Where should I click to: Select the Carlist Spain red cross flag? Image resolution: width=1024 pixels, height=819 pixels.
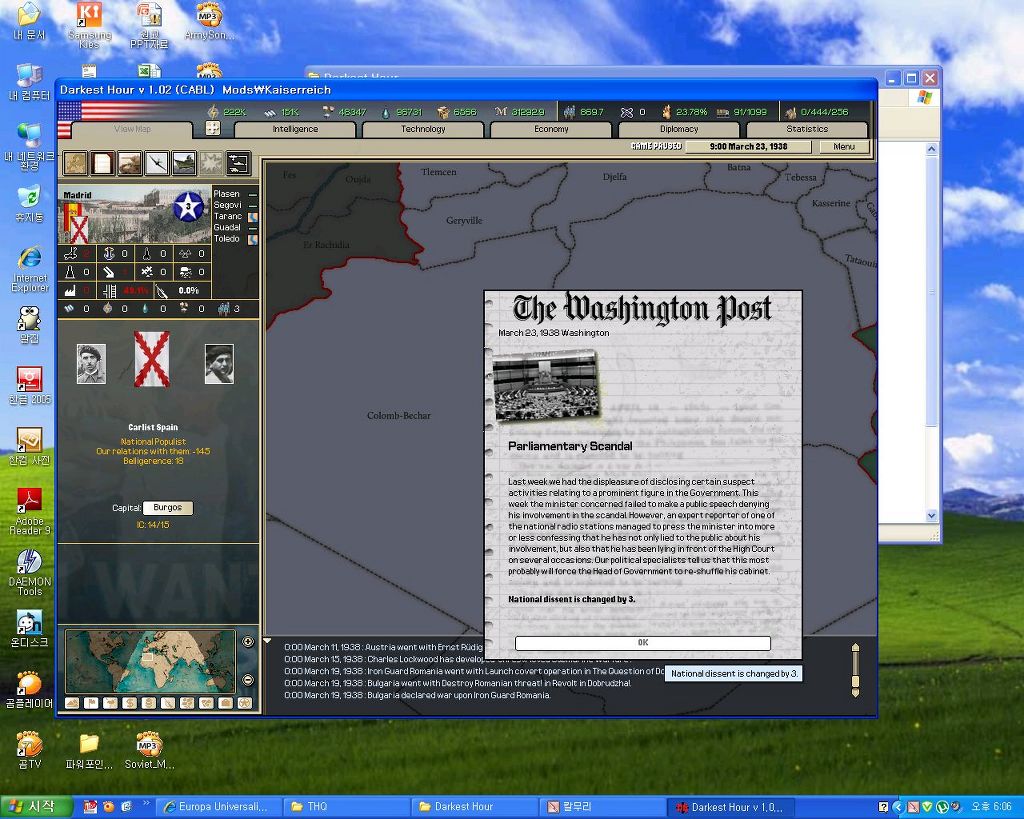pos(152,359)
